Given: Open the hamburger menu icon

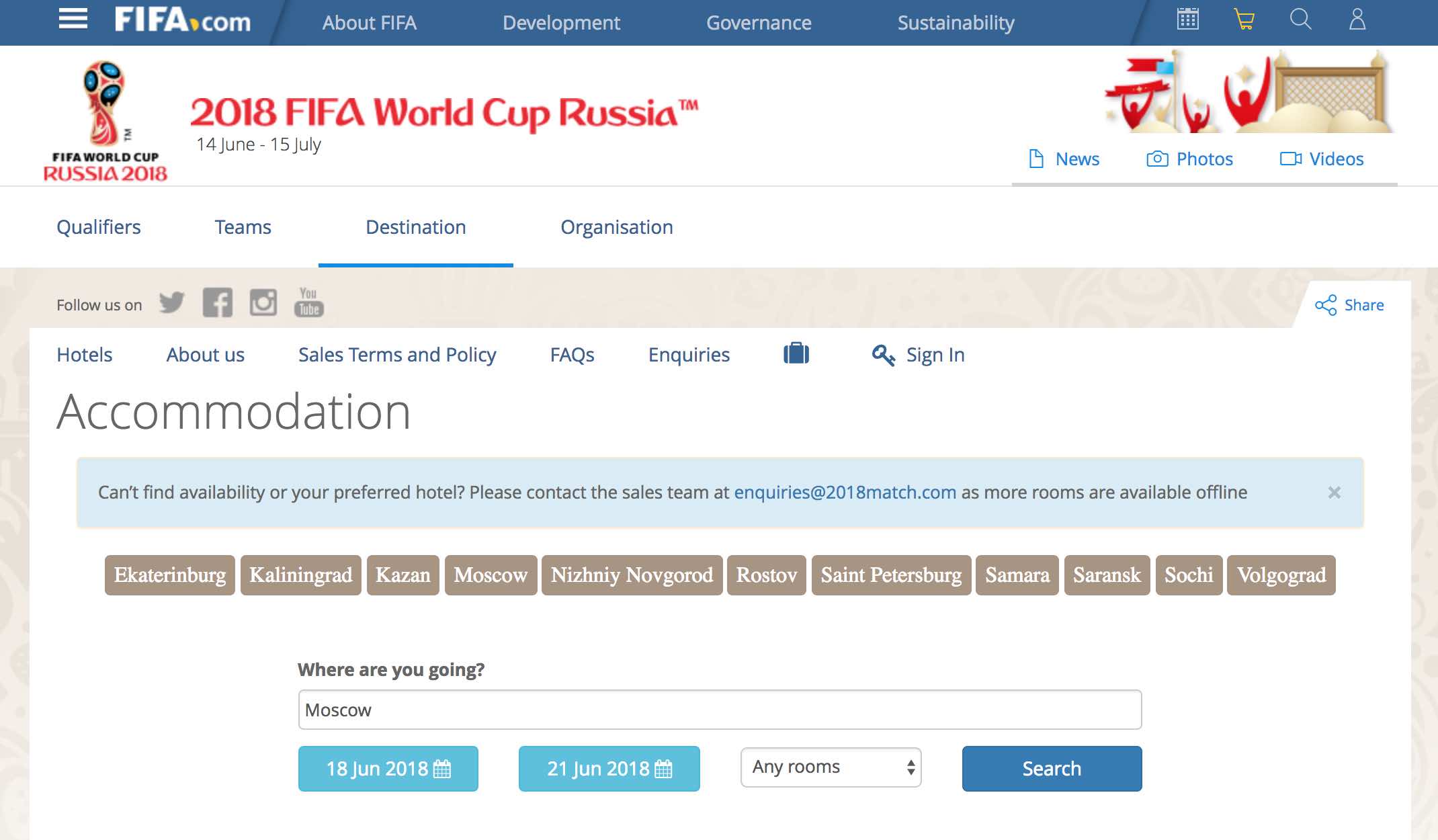Looking at the screenshot, I should click(73, 19).
